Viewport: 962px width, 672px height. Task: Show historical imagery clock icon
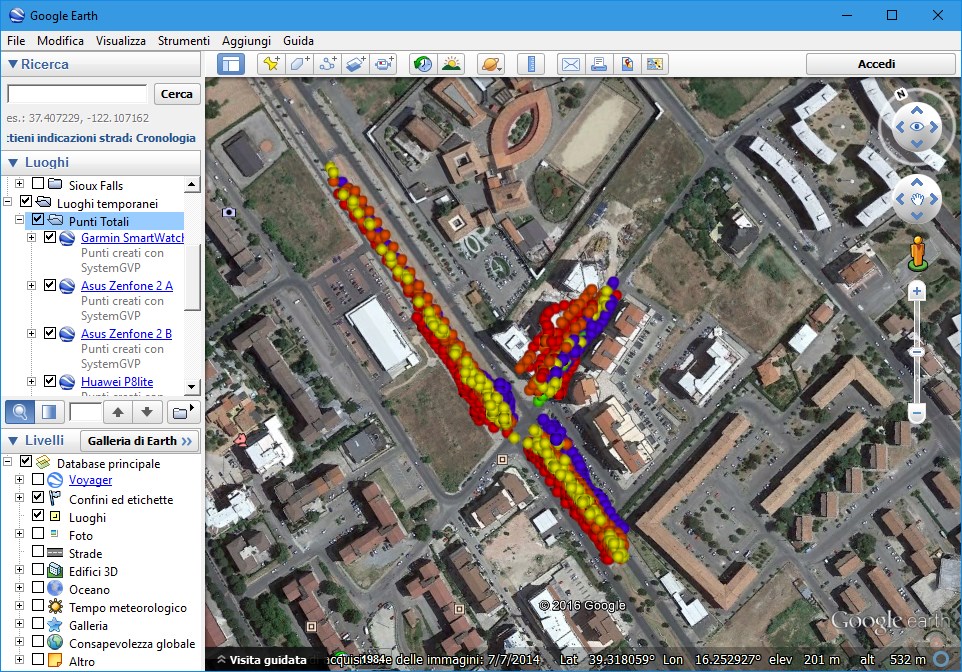(x=423, y=64)
